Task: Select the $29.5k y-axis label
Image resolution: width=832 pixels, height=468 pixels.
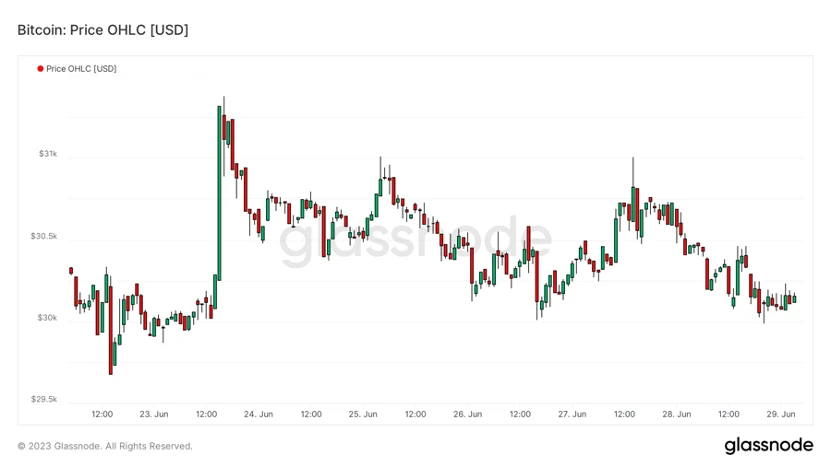Action: pos(44,399)
